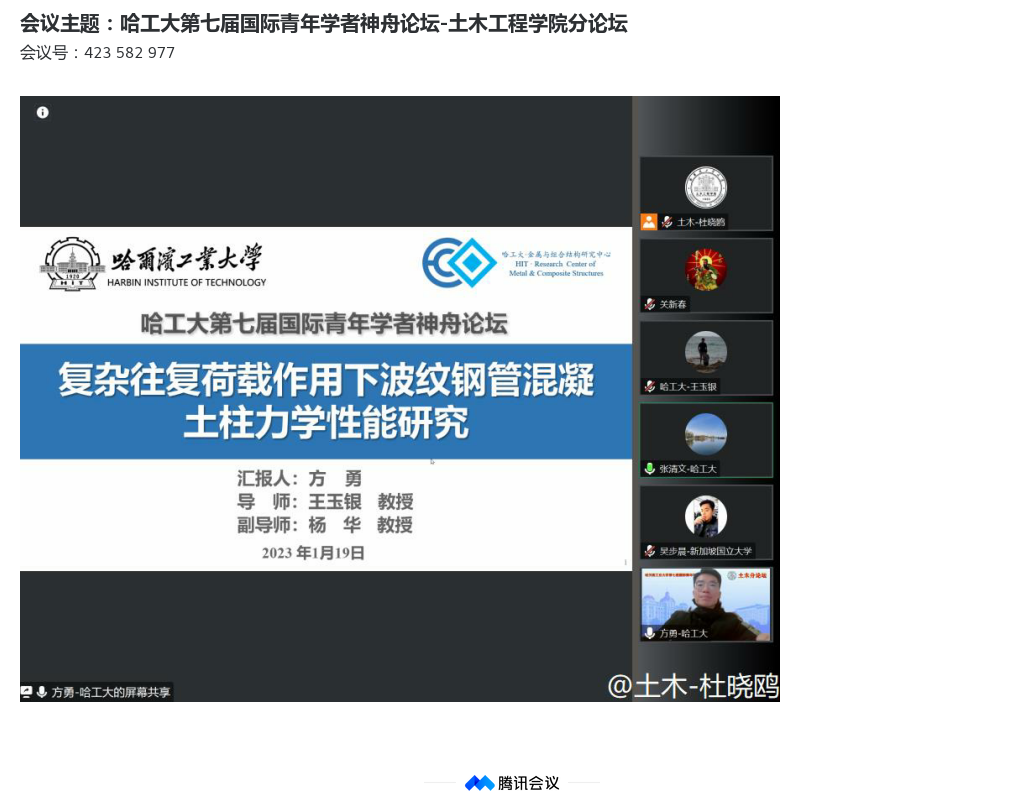Click the microphone icon in 方勇-哈工大的屏幕共享 label
The height and width of the screenshot is (811, 1024).
point(42,692)
